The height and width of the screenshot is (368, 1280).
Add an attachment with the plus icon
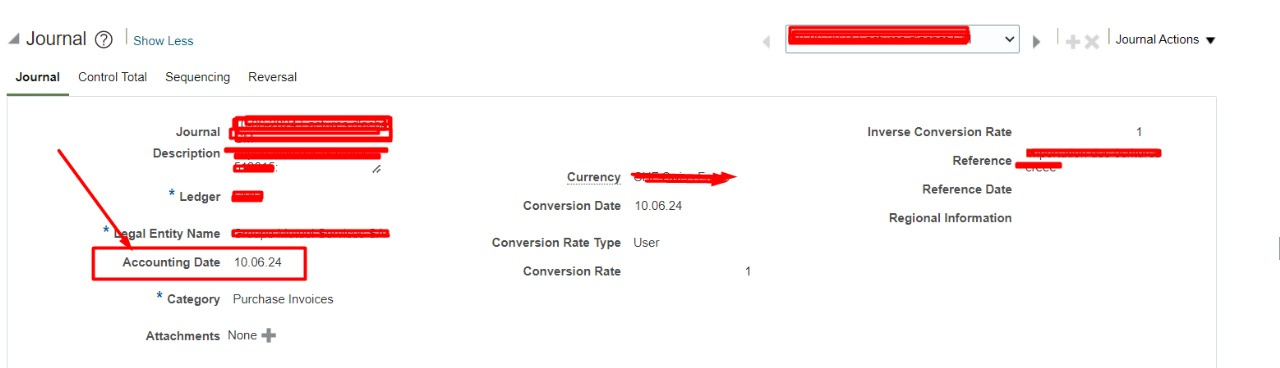pos(268,336)
